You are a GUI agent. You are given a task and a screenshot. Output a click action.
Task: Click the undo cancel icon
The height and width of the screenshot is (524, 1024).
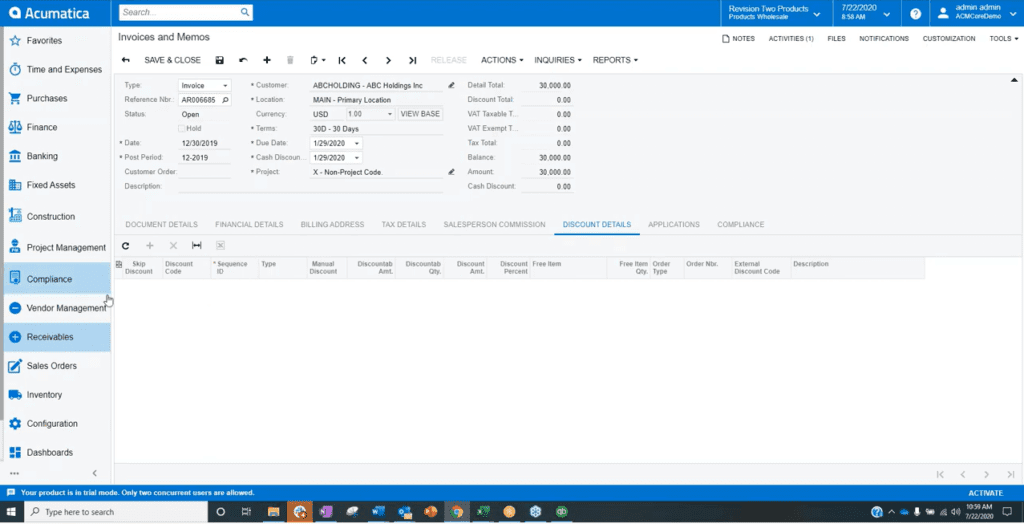[243, 60]
